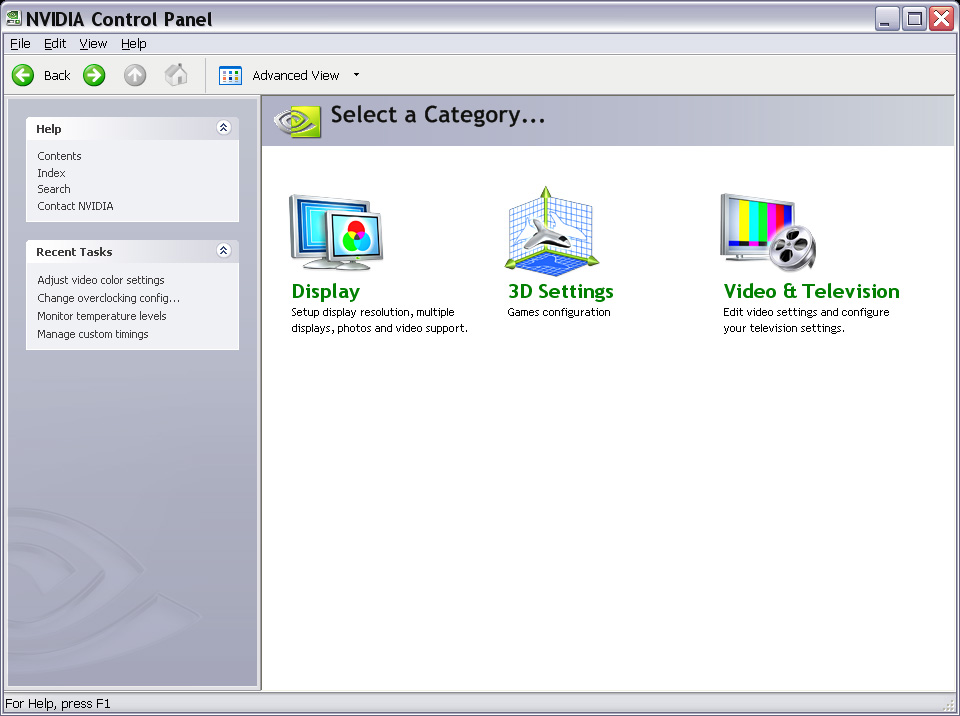Screen dimensions: 960x716
Task: Collapse the Help panel chevron
Action: 223,127
